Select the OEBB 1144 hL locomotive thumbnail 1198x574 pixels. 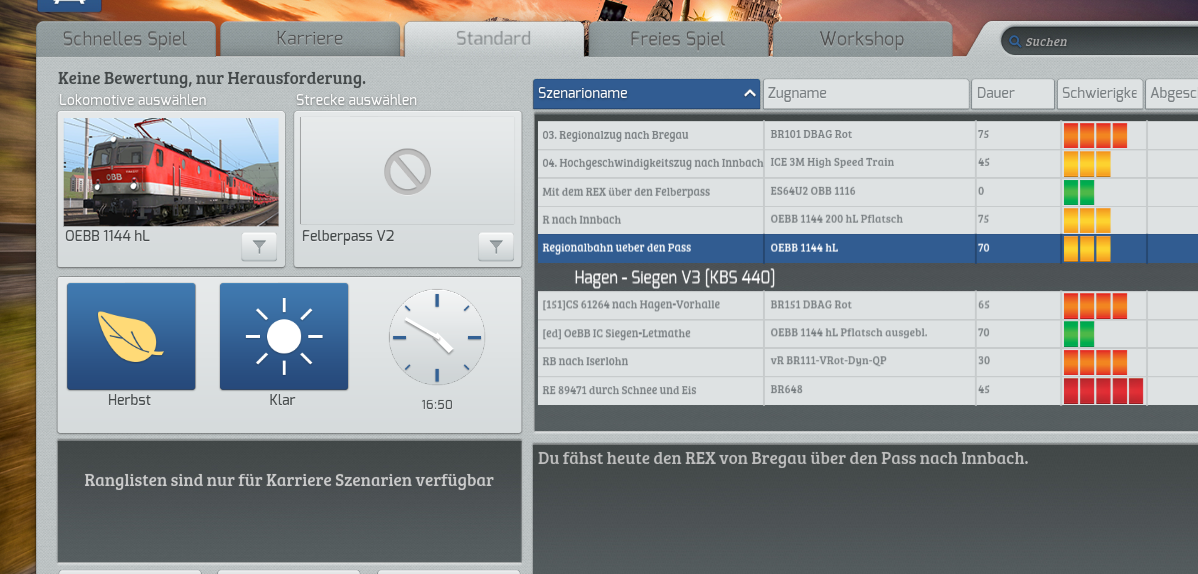pos(171,171)
